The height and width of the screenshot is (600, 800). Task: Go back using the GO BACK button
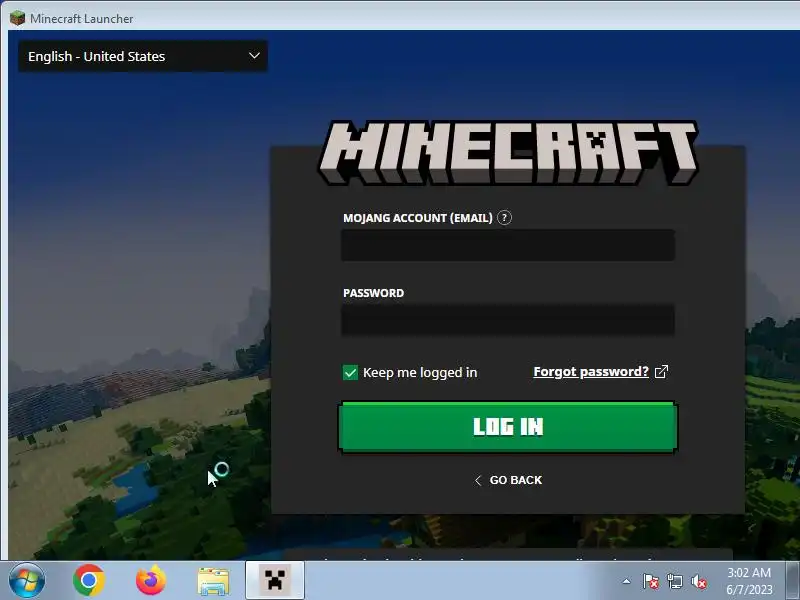pyautogui.click(x=508, y=480)
